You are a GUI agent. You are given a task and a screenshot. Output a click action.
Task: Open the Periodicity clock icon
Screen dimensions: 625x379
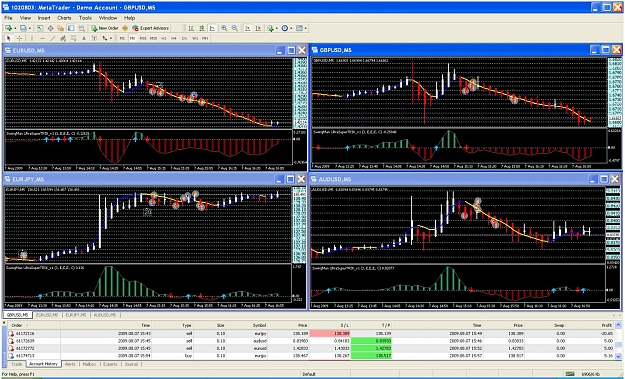(285, 28)
